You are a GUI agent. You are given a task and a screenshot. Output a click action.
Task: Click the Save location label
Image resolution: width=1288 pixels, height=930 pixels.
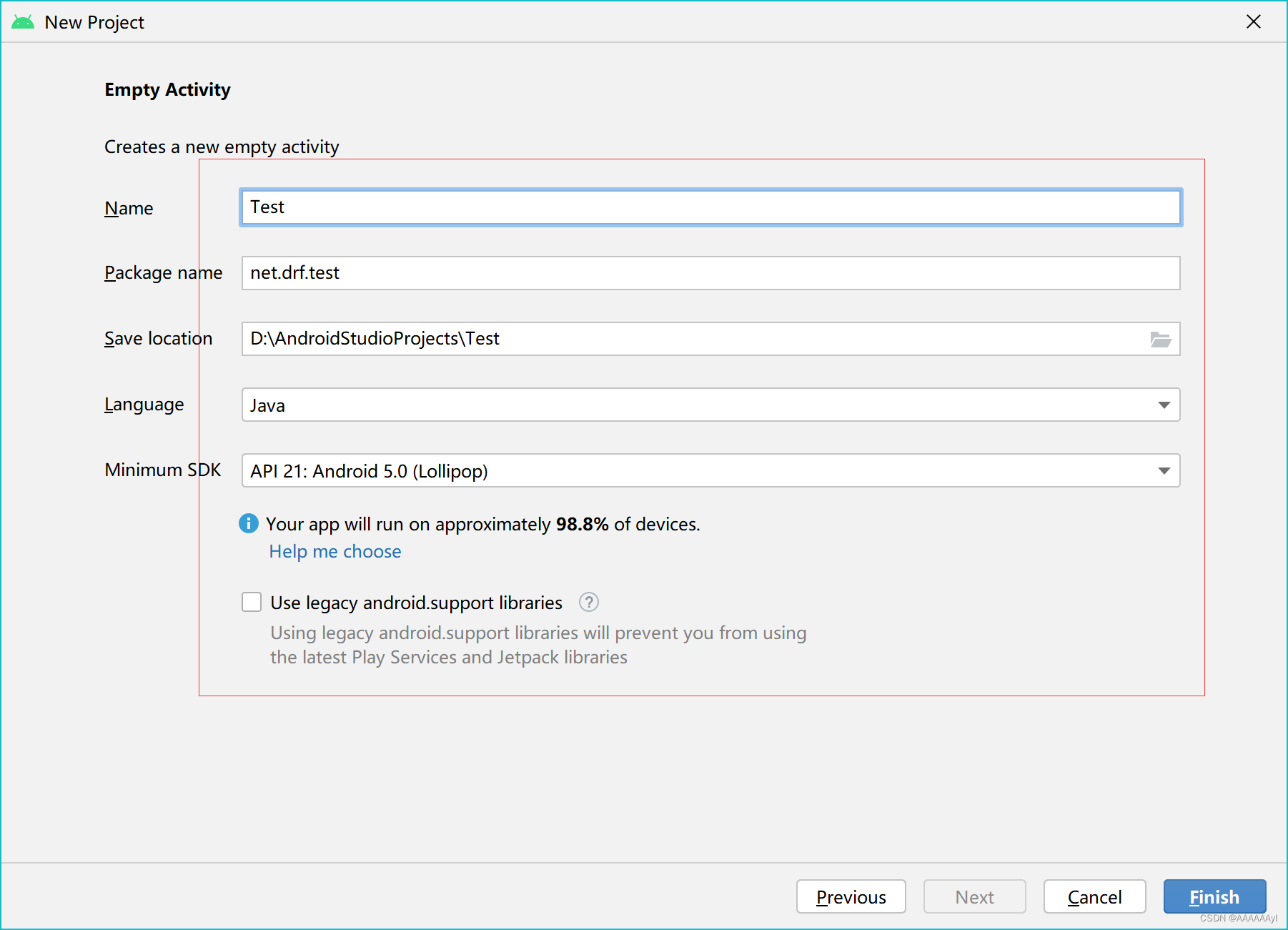click(158, 338)
